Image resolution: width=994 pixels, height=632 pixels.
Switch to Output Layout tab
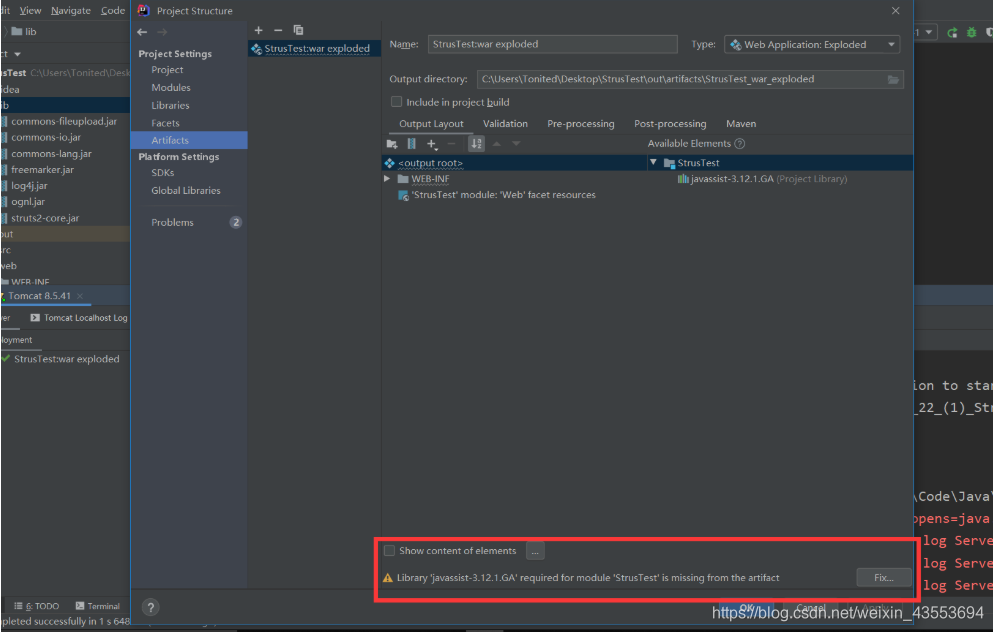coord(431,124)
